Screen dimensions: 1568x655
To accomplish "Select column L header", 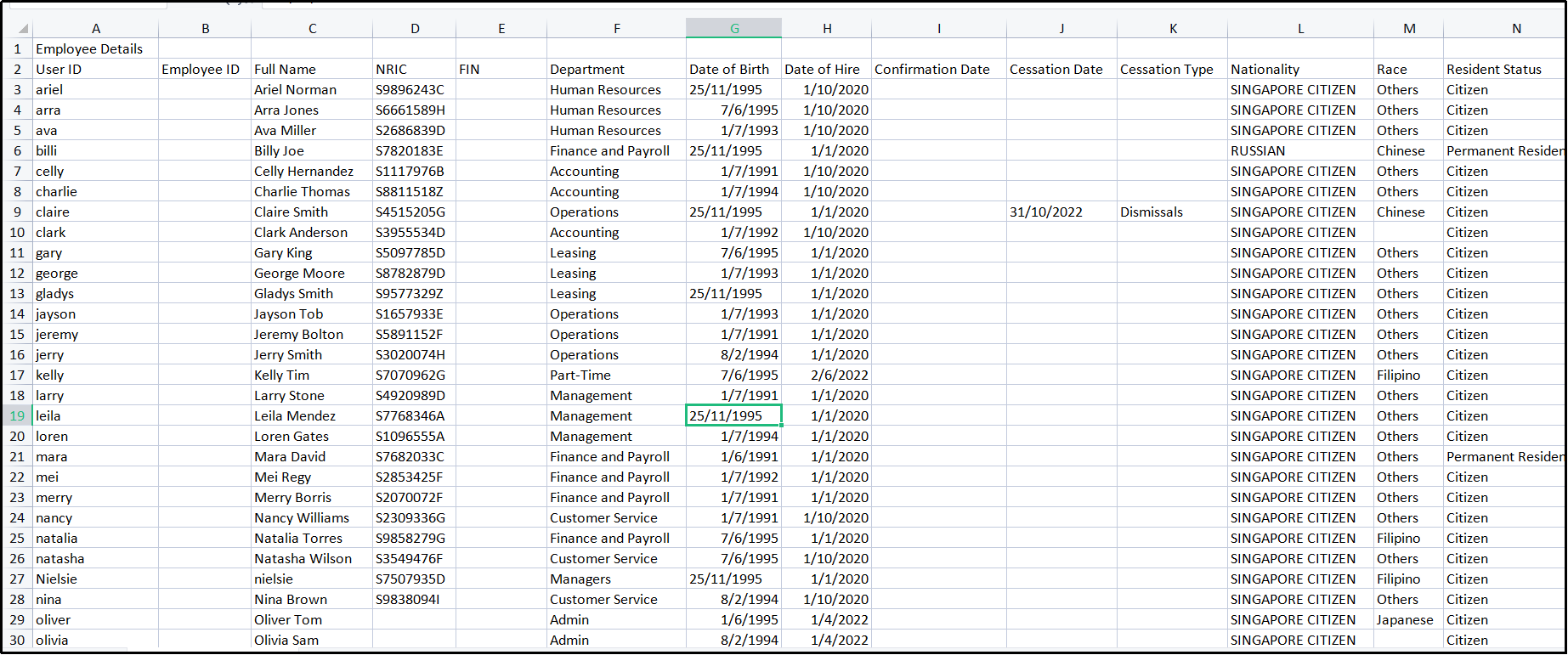I will click(1300, 28).
